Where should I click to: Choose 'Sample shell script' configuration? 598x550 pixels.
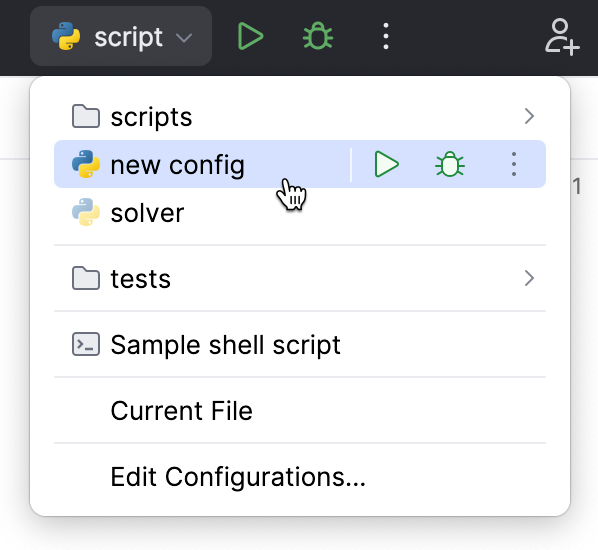[x=300, y=344]
